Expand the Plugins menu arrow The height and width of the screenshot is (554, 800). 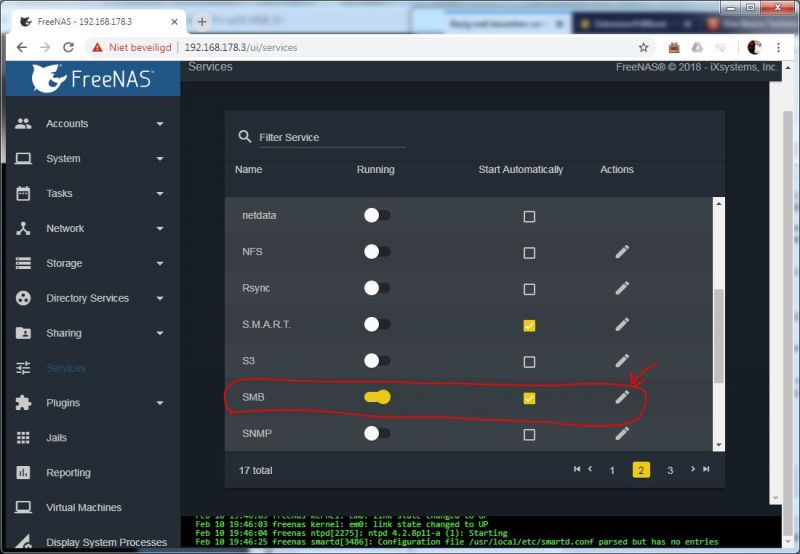point(160,403)
